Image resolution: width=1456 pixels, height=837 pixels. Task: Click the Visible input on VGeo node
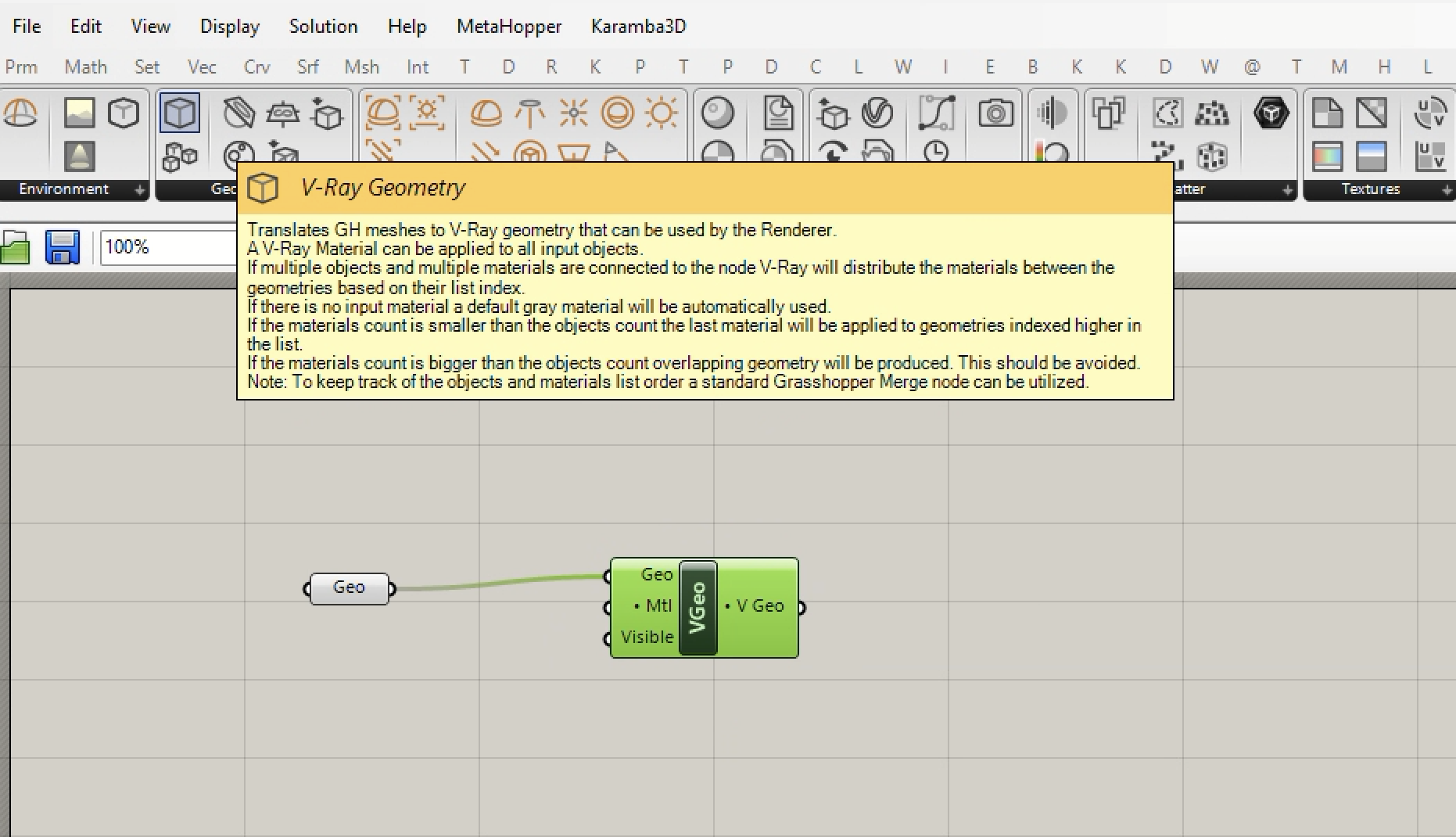pos(646,637)
